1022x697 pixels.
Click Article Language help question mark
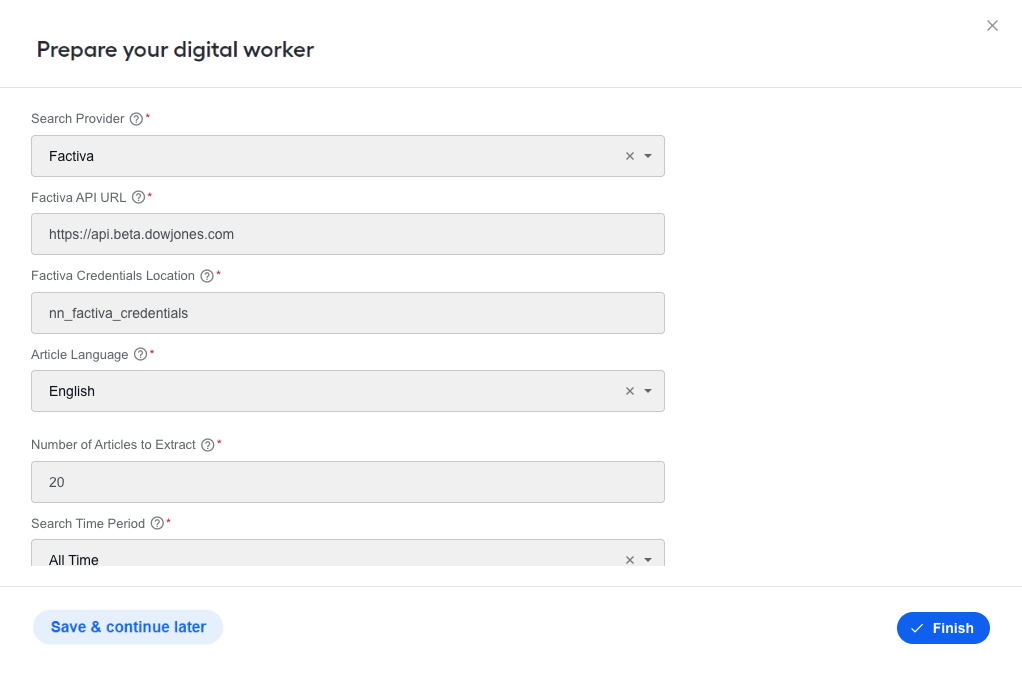140,354
